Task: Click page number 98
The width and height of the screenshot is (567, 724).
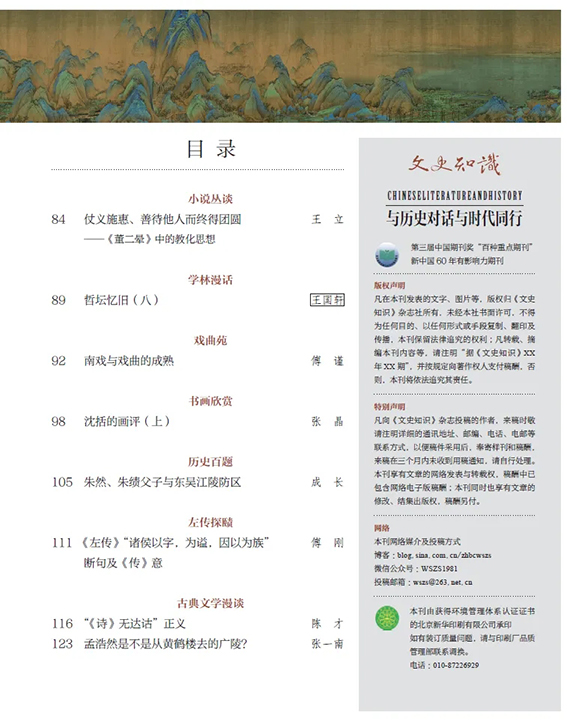Action: pyautogui.click(x=58, y=422)
